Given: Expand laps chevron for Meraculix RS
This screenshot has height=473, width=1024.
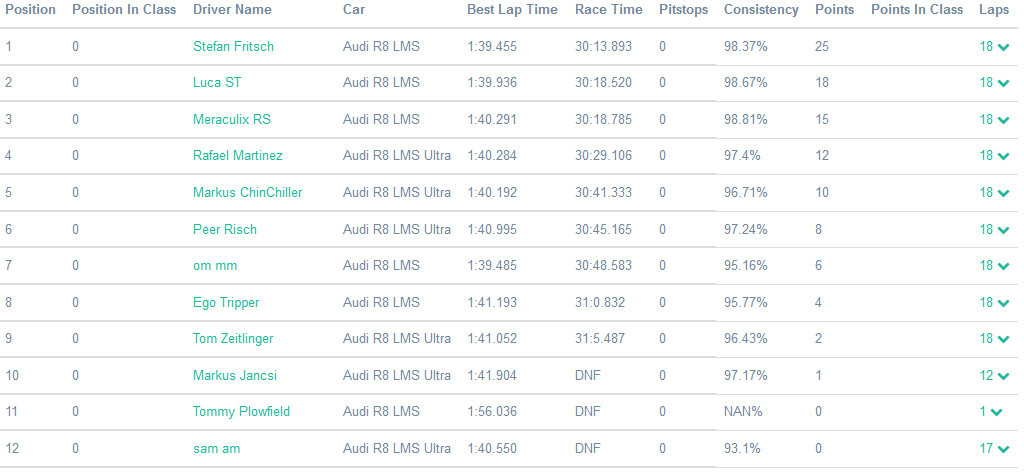Looking at the screenshot, I should [1003, 120].
